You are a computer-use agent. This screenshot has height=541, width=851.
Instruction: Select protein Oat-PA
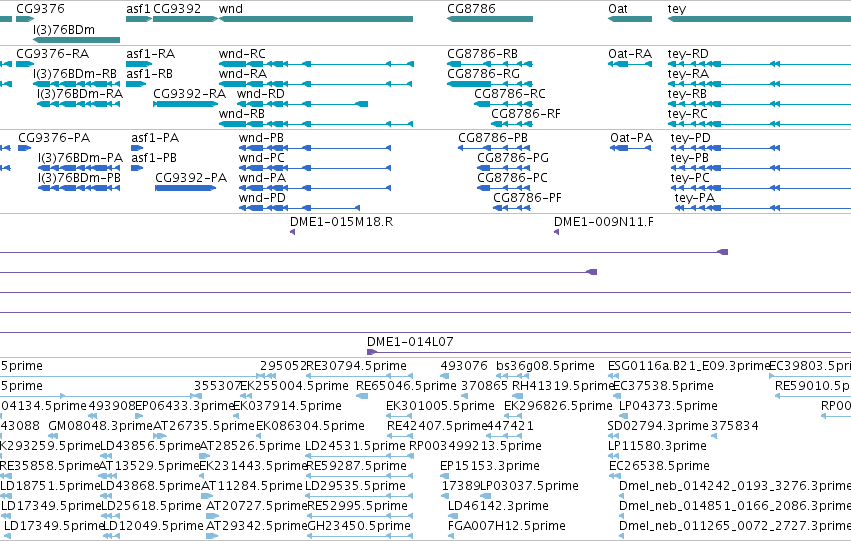(631, 138)
